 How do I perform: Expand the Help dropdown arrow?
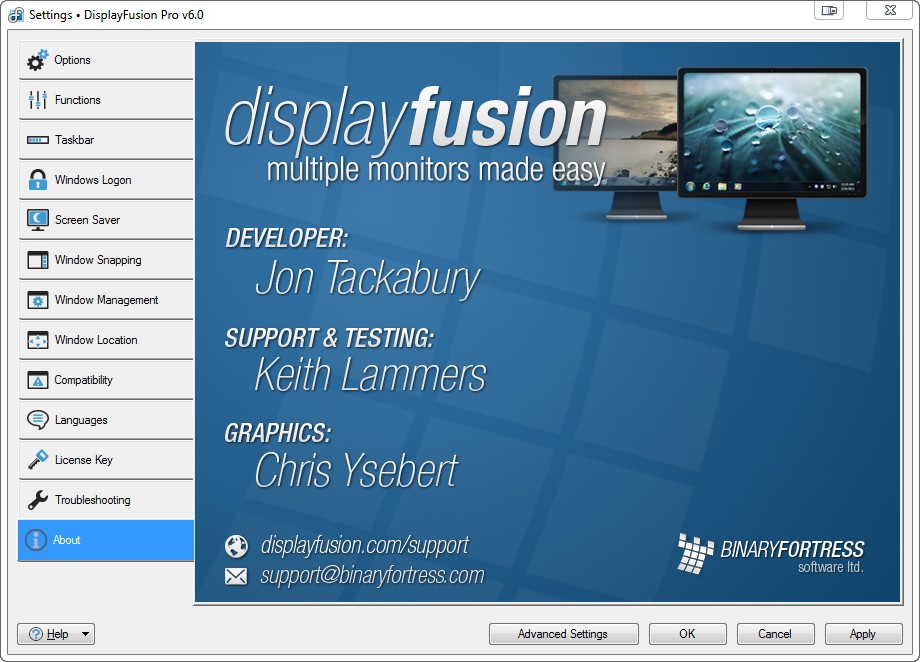[x=85, y=634]
